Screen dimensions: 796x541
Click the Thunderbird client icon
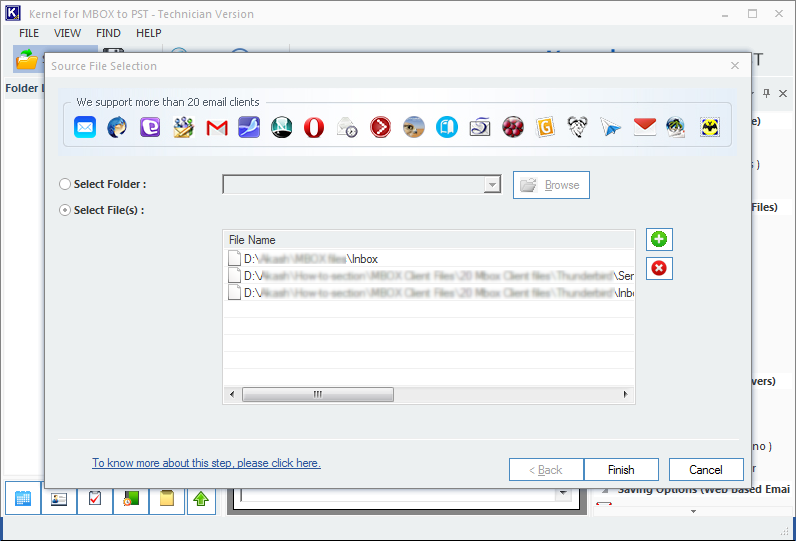[x=117, y=127]
